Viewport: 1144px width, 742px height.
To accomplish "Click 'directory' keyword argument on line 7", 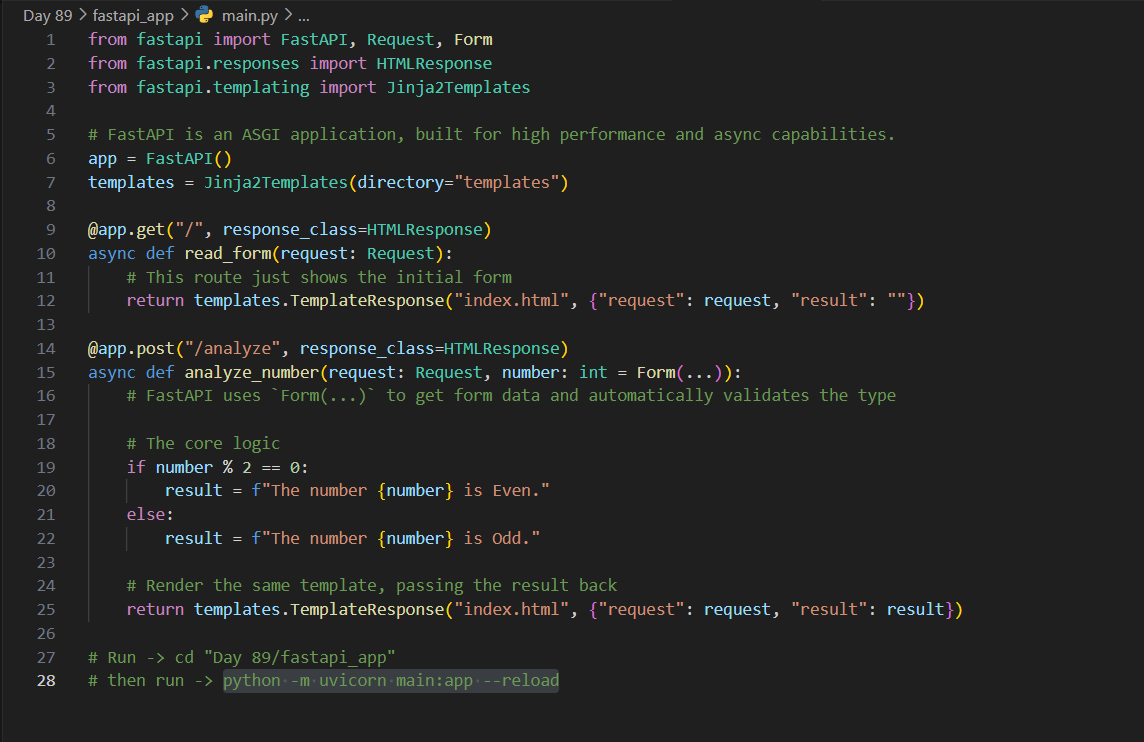I will tap(401, 182).
